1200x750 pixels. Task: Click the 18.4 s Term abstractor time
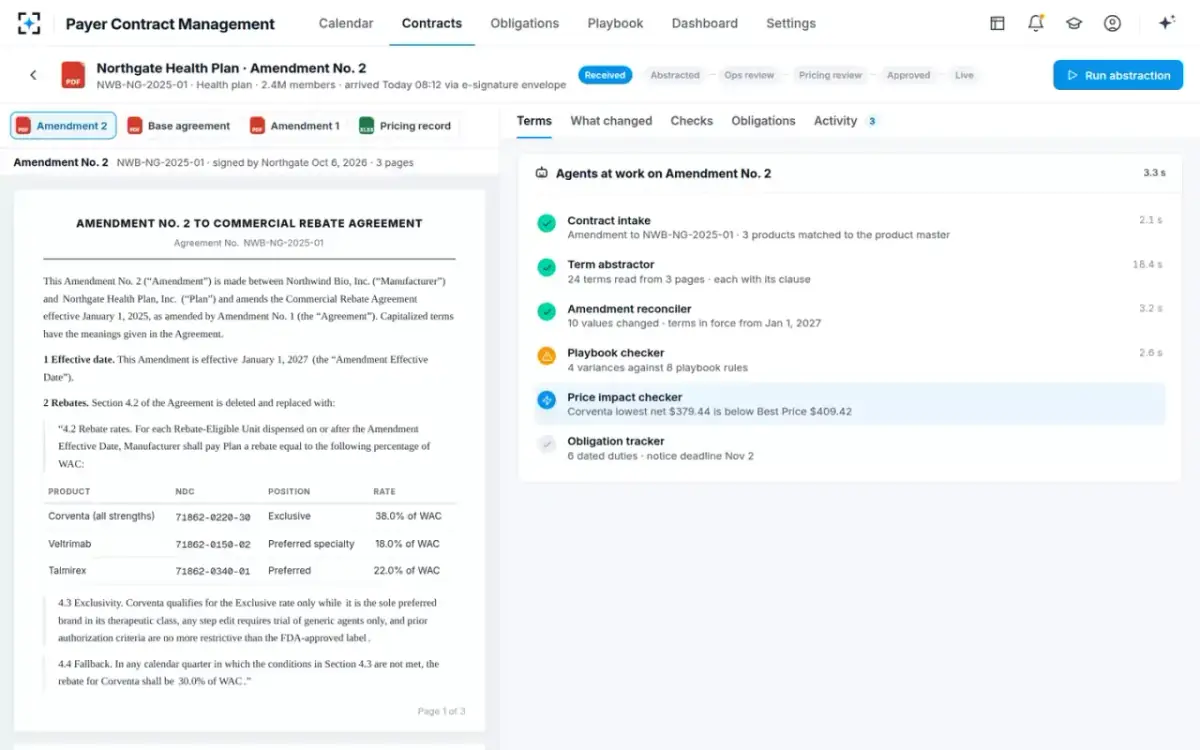(1147, 264)
